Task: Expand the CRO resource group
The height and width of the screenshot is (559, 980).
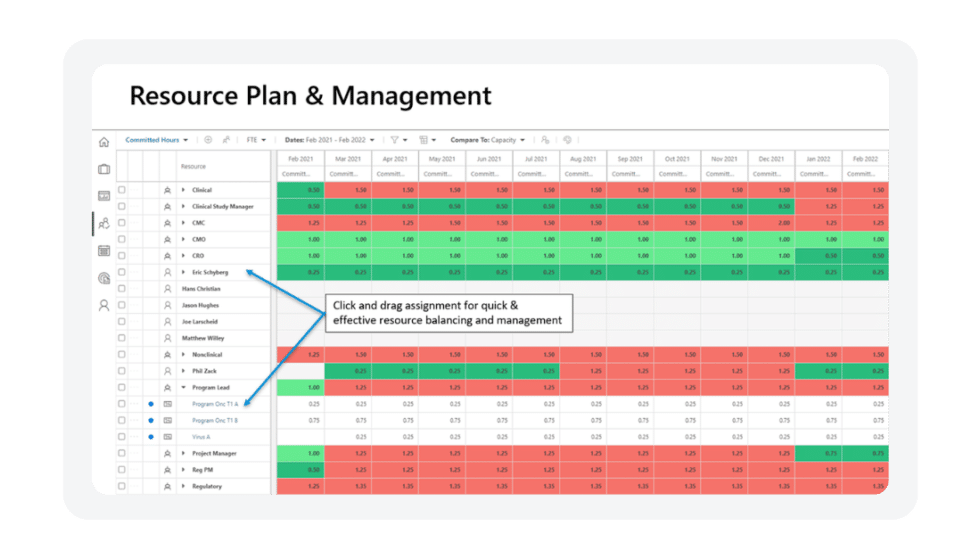Action: [183, 256]
